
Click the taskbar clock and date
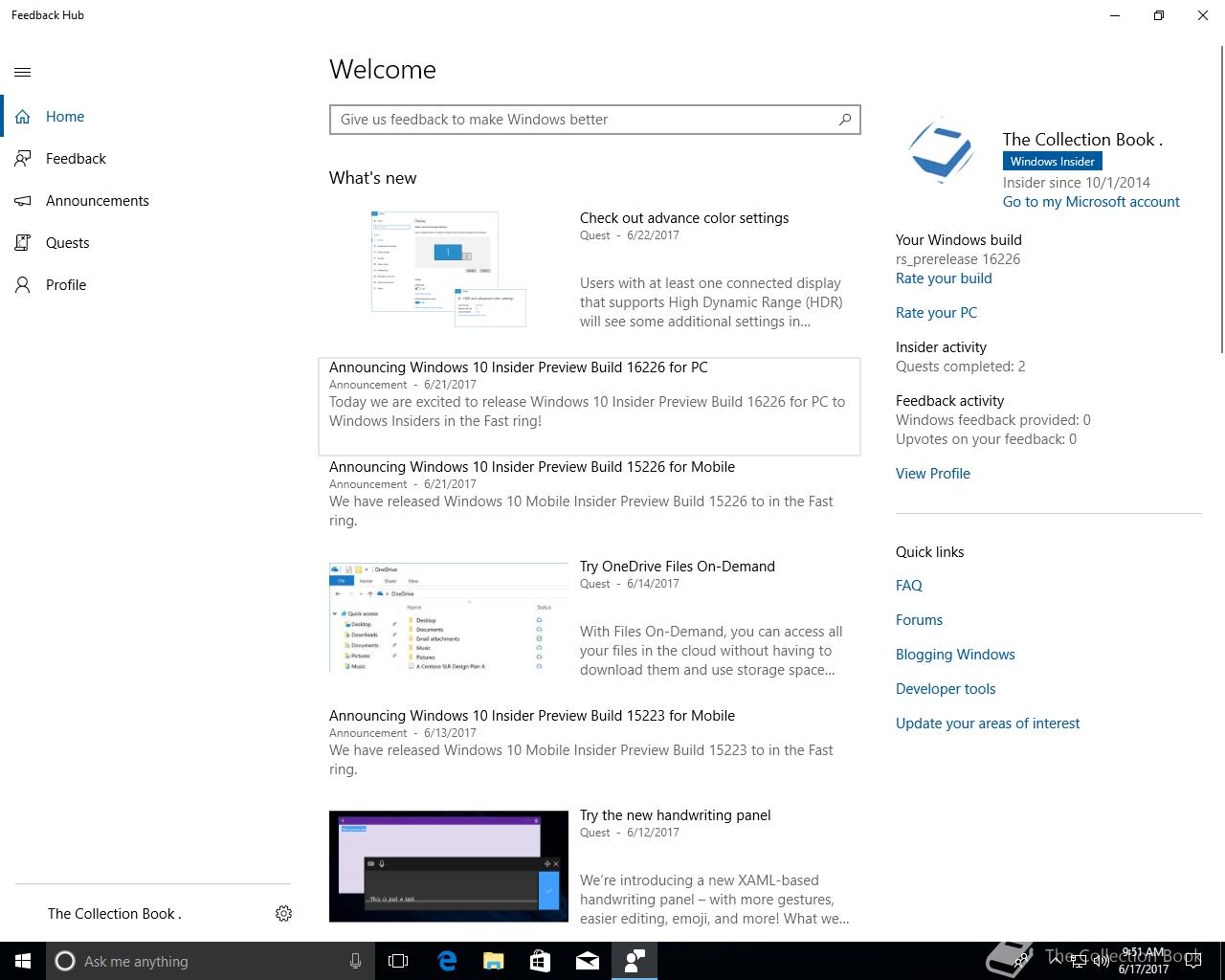click(1143, 961)
